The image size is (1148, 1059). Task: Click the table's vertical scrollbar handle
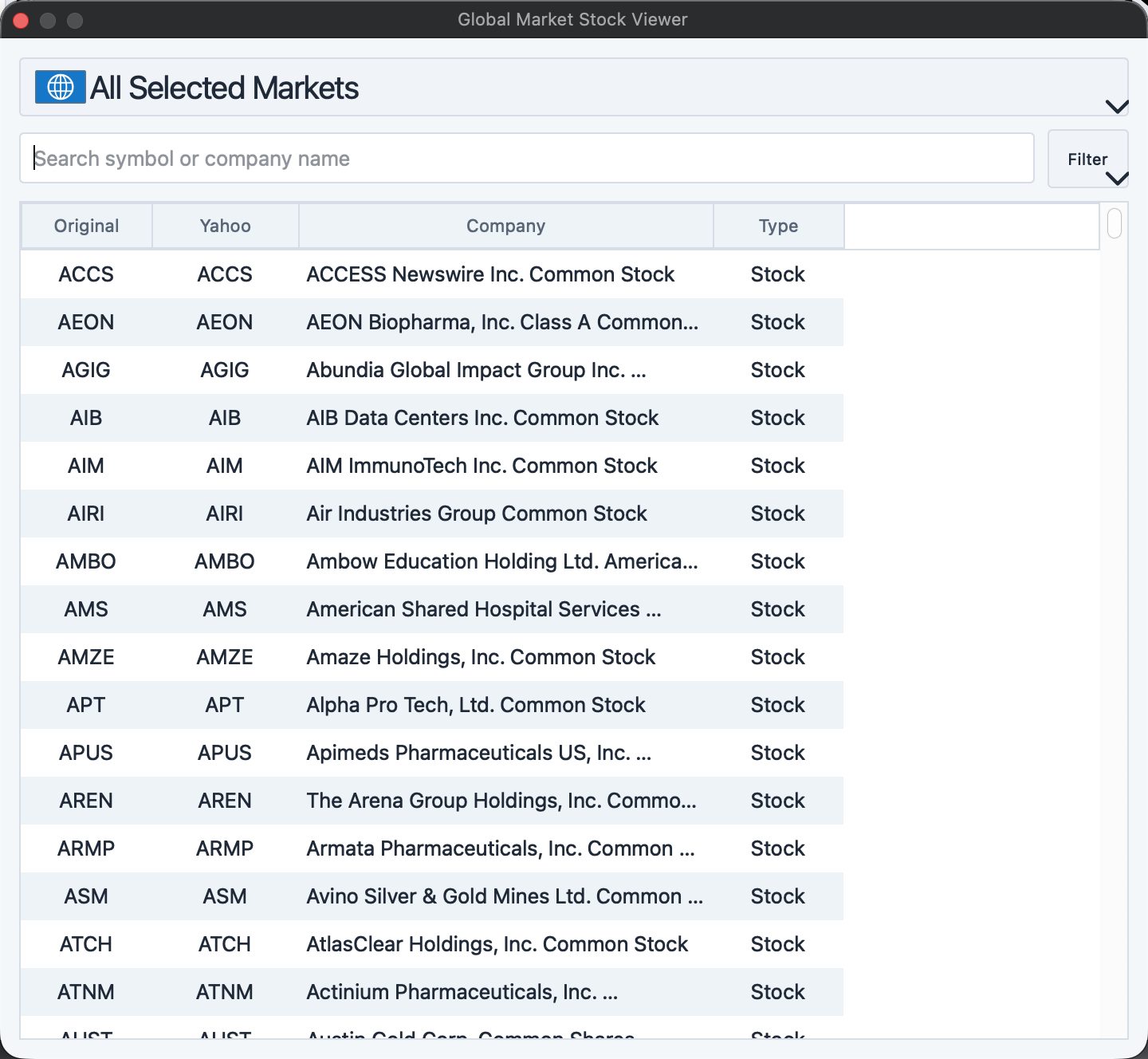pyautogui.click(x=1115, y=222)
